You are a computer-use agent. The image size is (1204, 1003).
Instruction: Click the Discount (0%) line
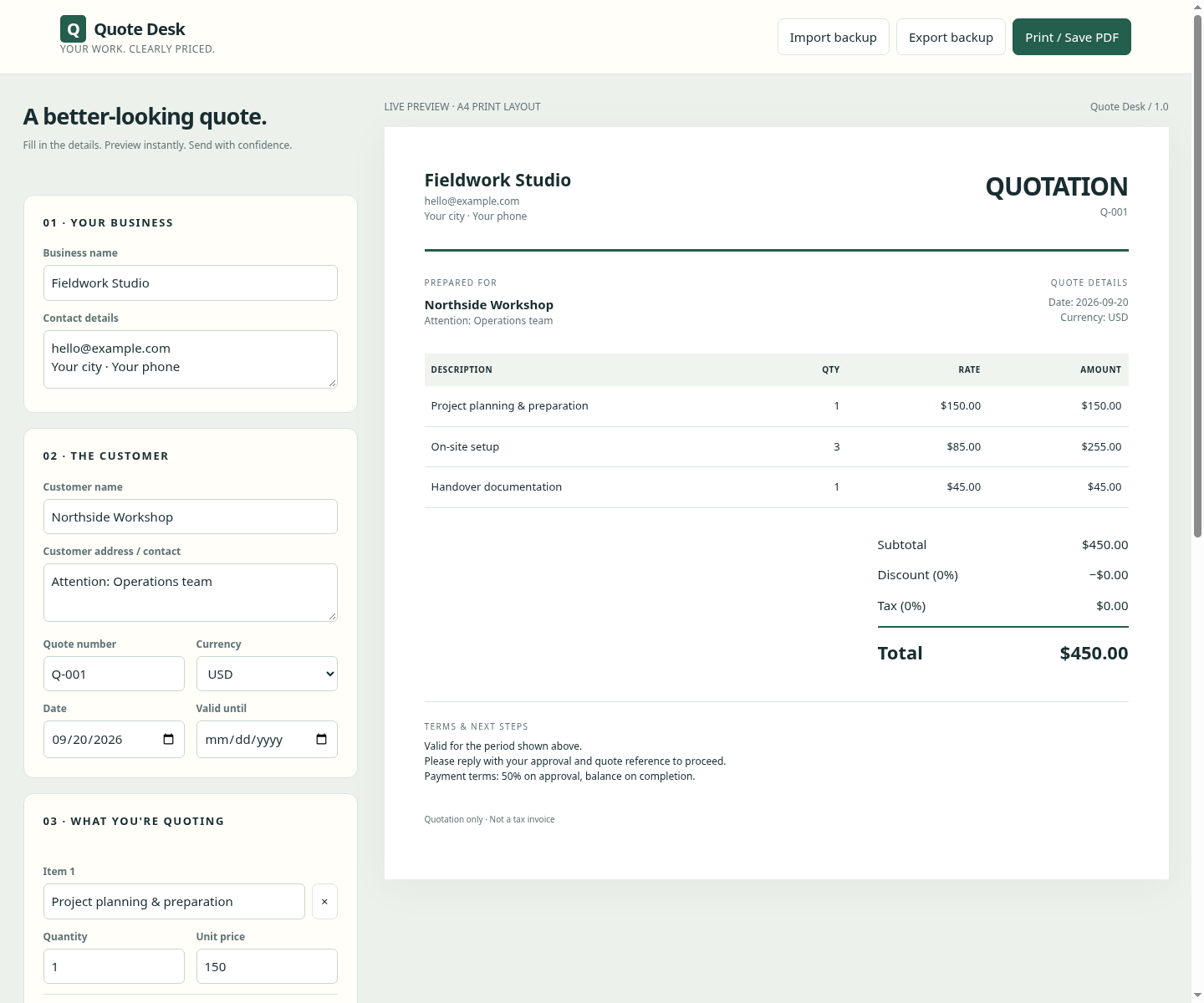1002,575
